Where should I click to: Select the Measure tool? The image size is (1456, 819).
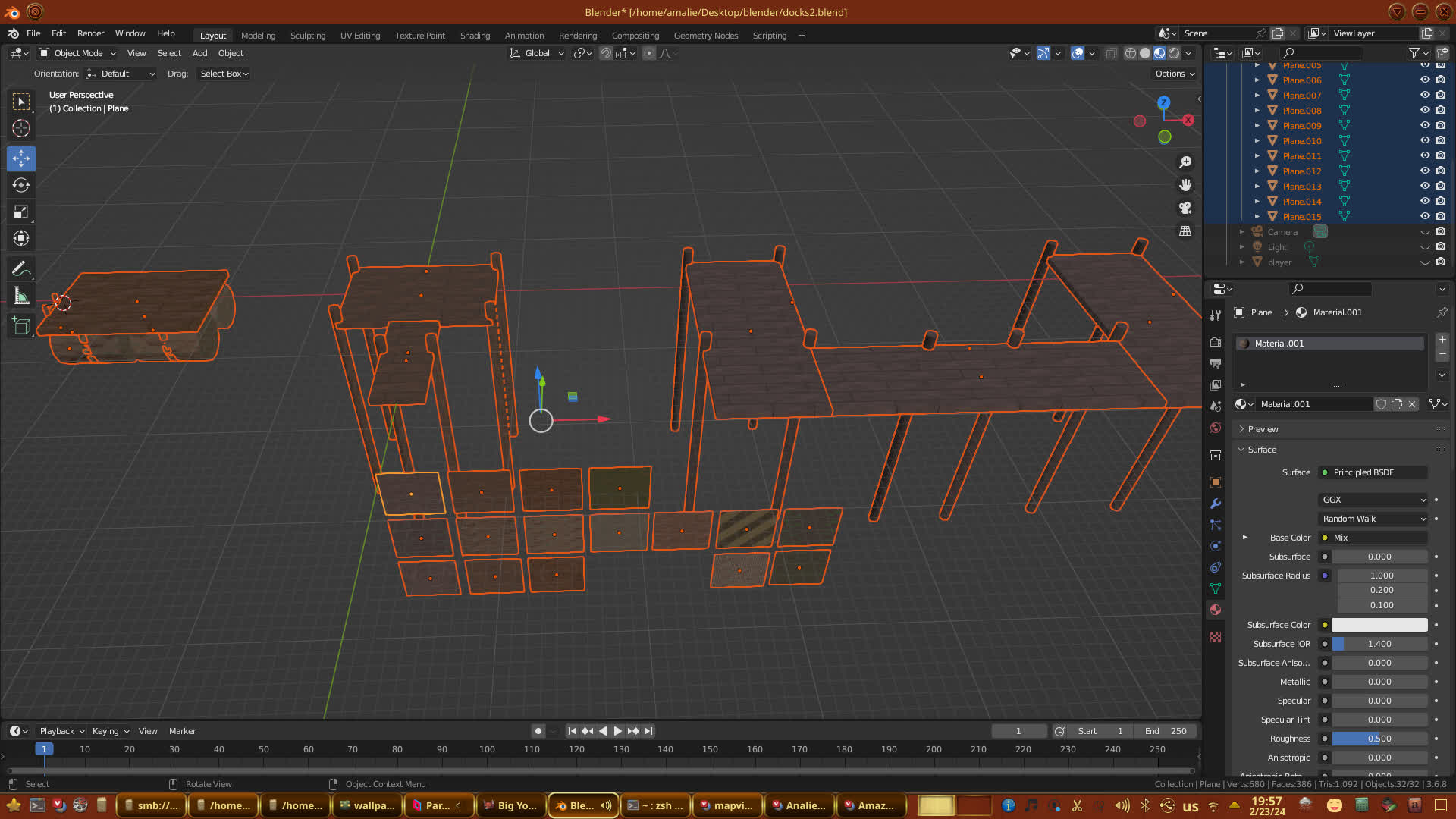21,297
